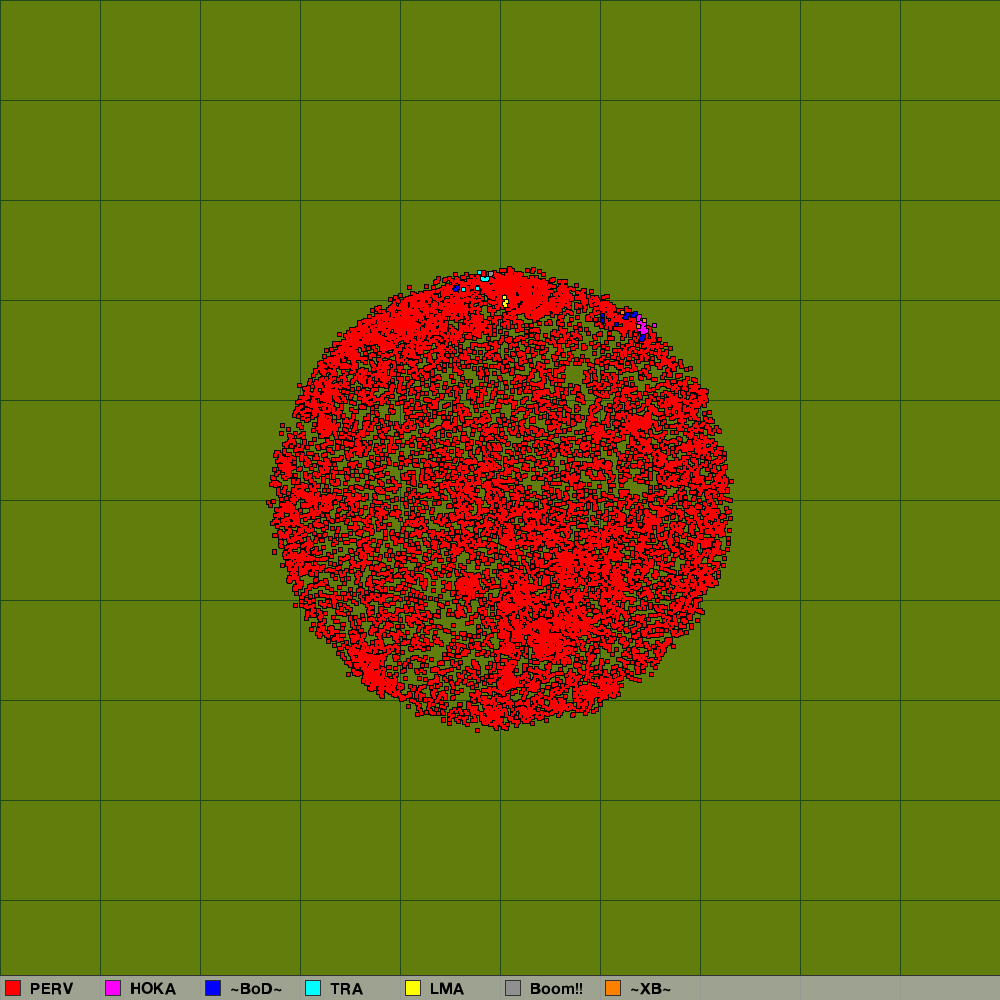This screenshot has width=1000, height=1000.
Task: Click the red PERV legend swatch
Action: coord(13,988)
